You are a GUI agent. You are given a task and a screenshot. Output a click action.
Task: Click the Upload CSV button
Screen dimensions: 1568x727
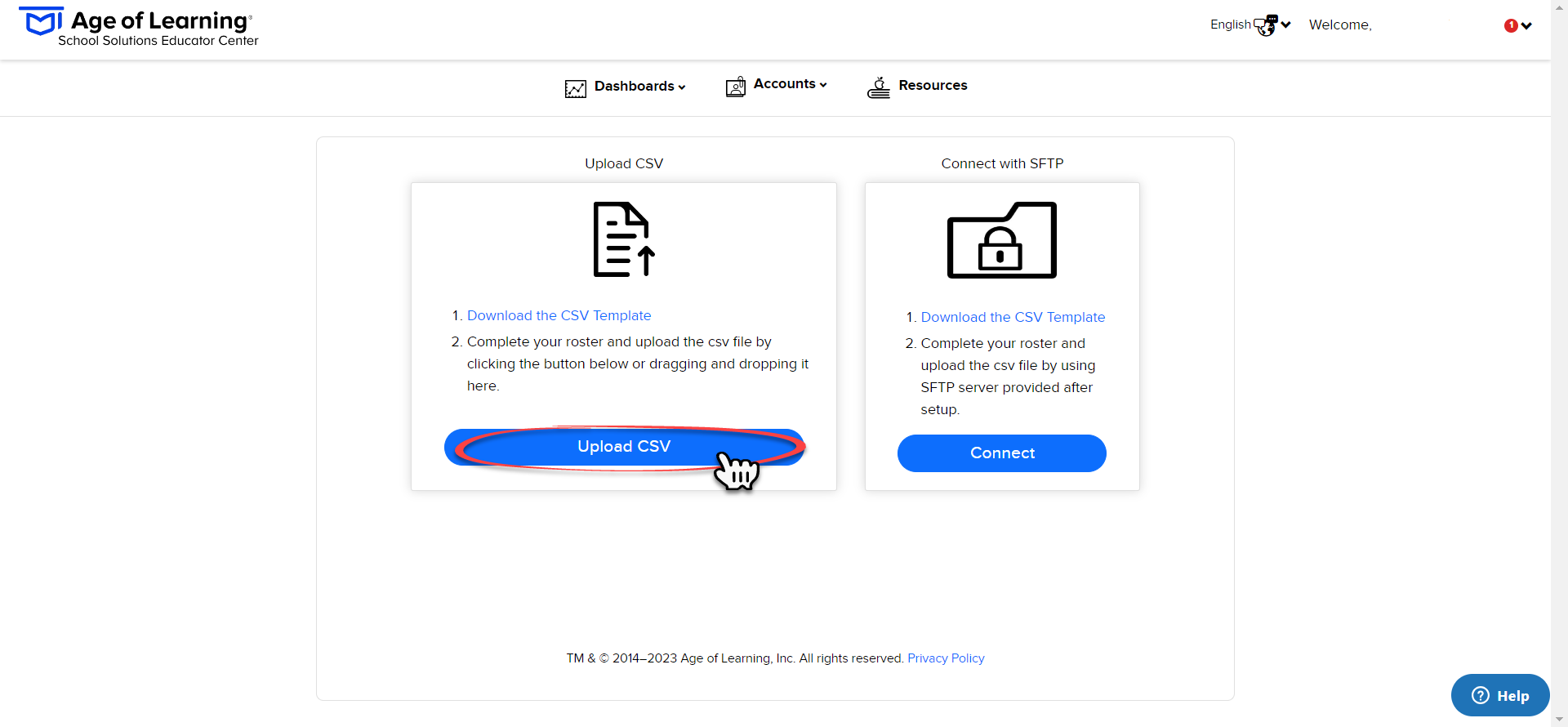(624, 447)
